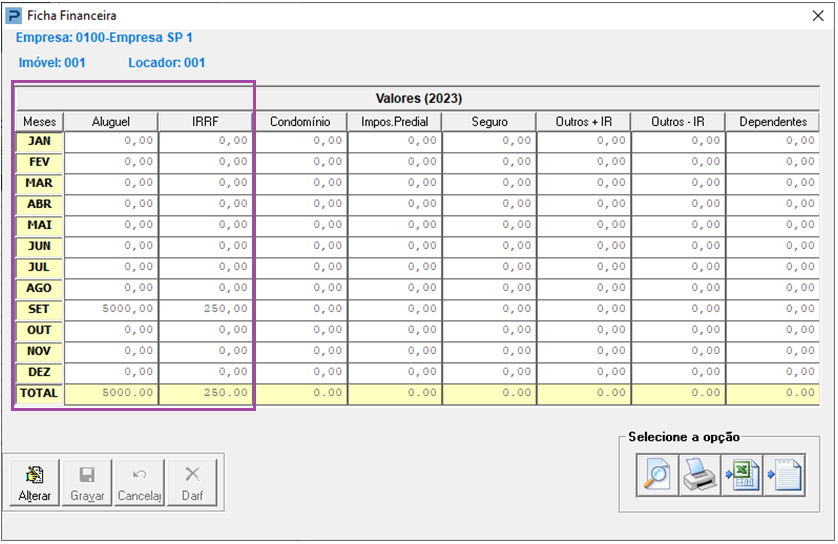Close the Ficha Financeira window
The height and width of the screenshot is (544, 838).
(x=818, y=16)
